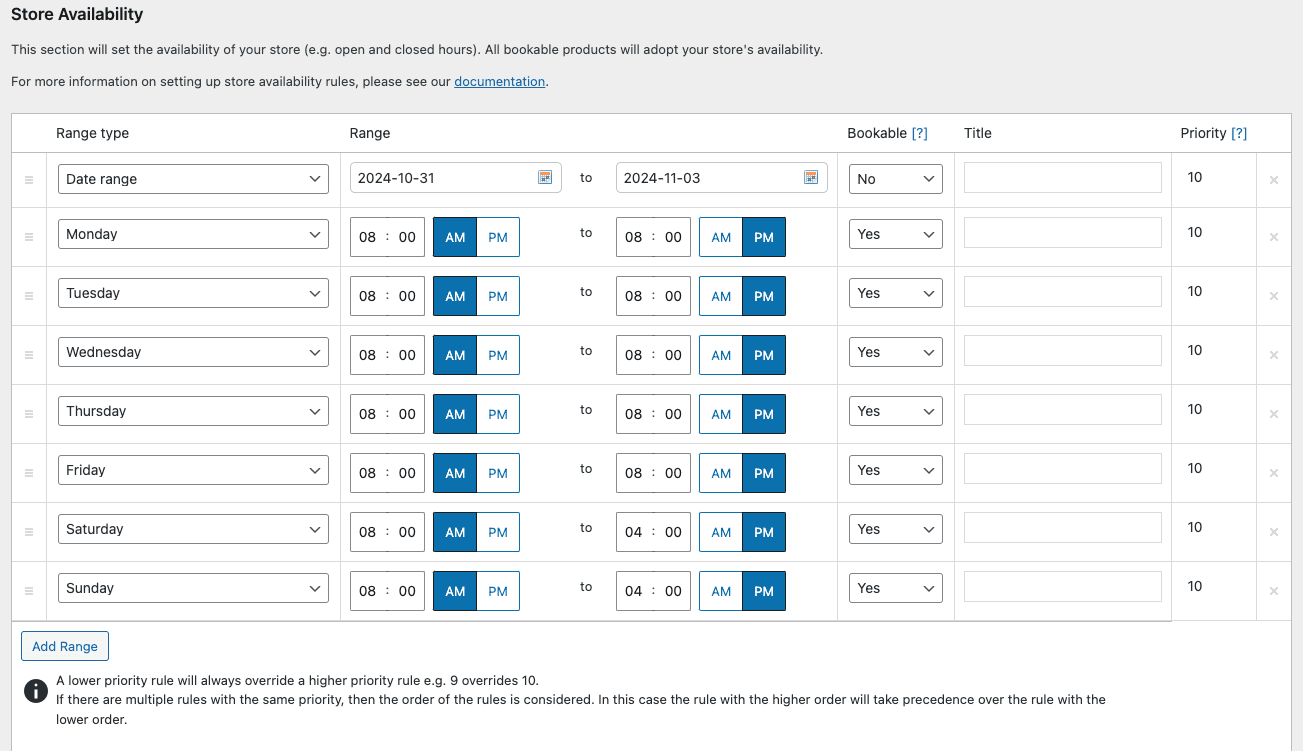This screenshot has width=1303, height=751.
Task: Switch Monday's end time to AM
Action: [x=720, y=237]
